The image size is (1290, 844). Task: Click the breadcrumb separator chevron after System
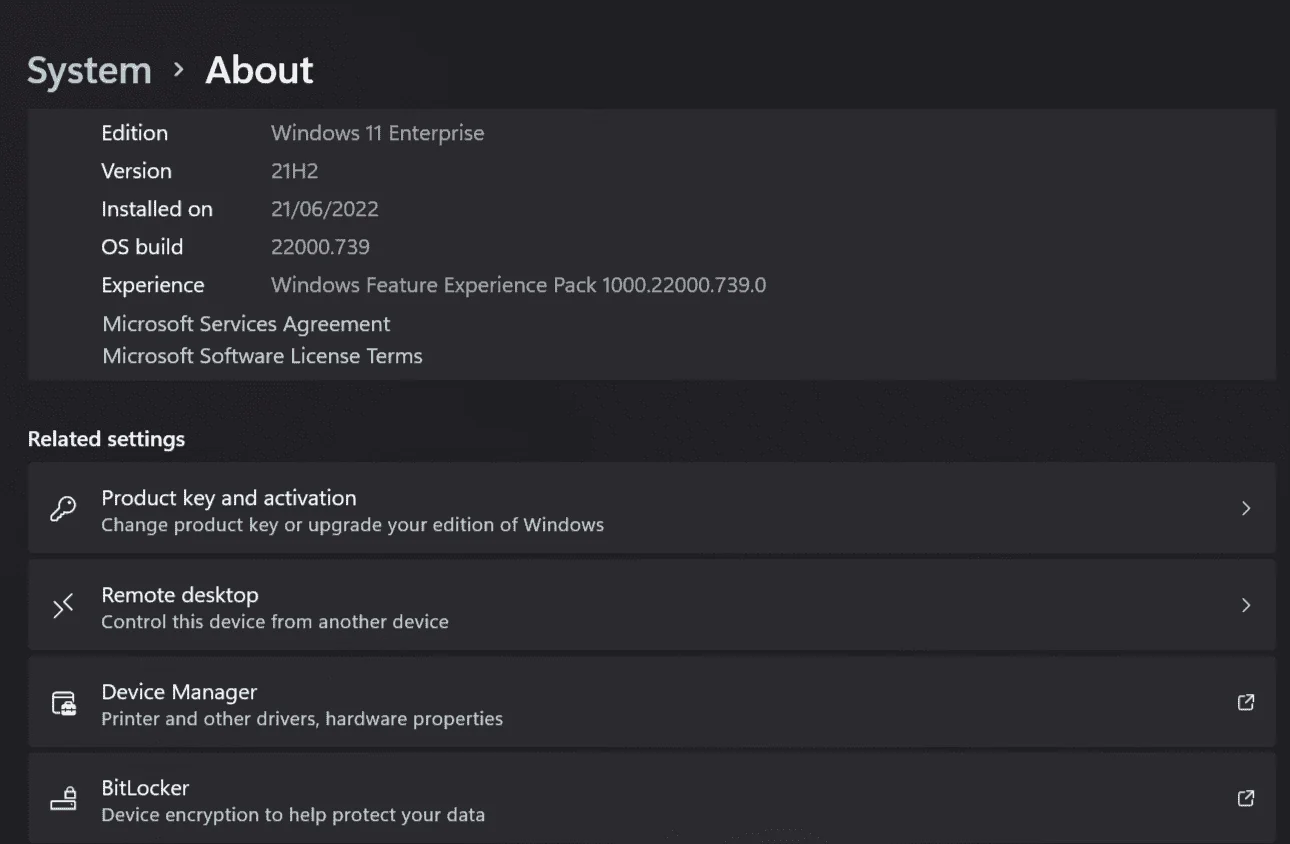point(179,70)
